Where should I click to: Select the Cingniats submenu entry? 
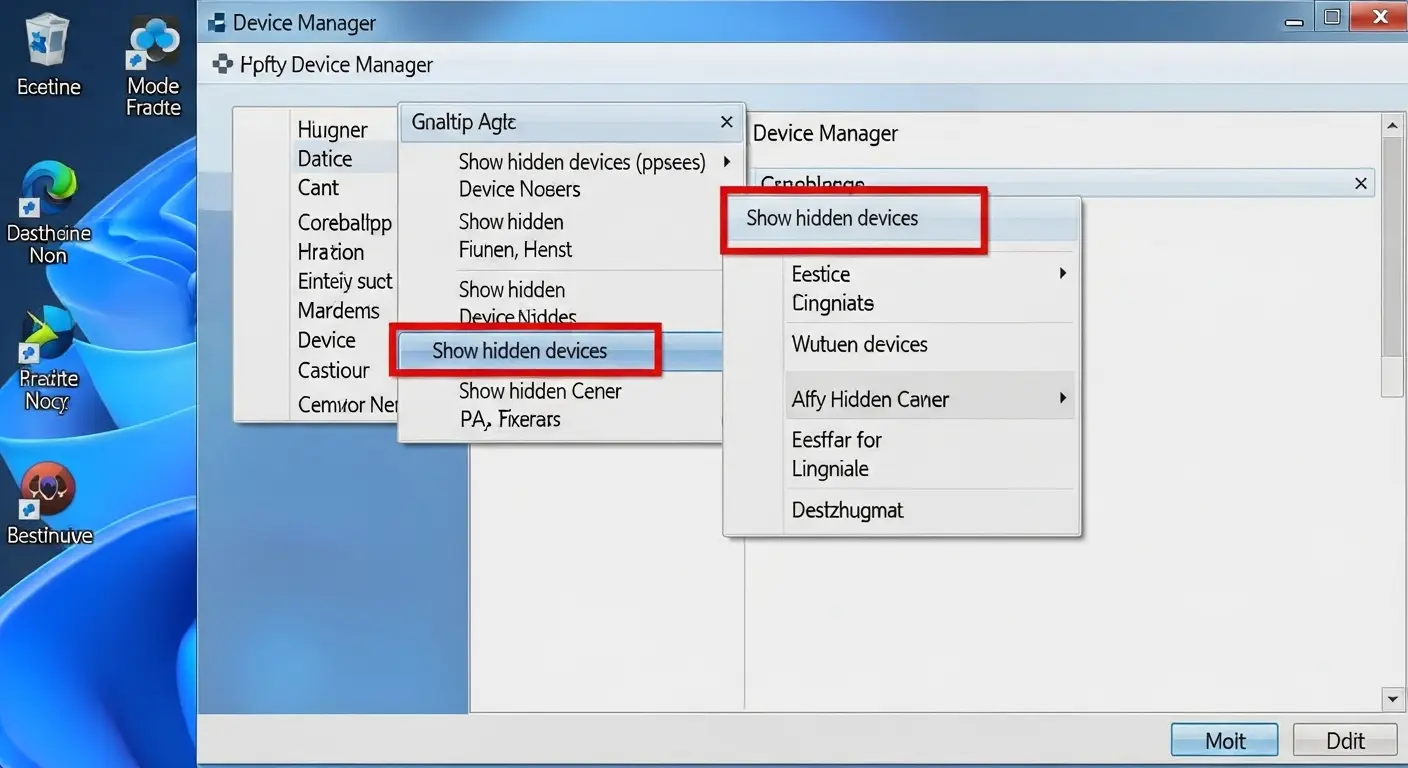click(833, 303)
